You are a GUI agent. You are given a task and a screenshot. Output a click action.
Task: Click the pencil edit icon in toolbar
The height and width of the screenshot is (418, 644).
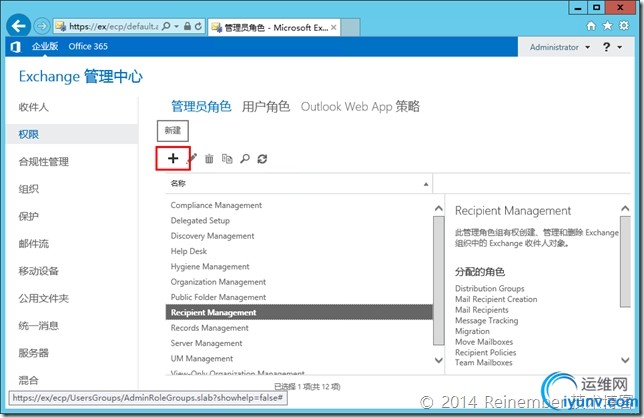pyautogui.click(x=192, y=158)
